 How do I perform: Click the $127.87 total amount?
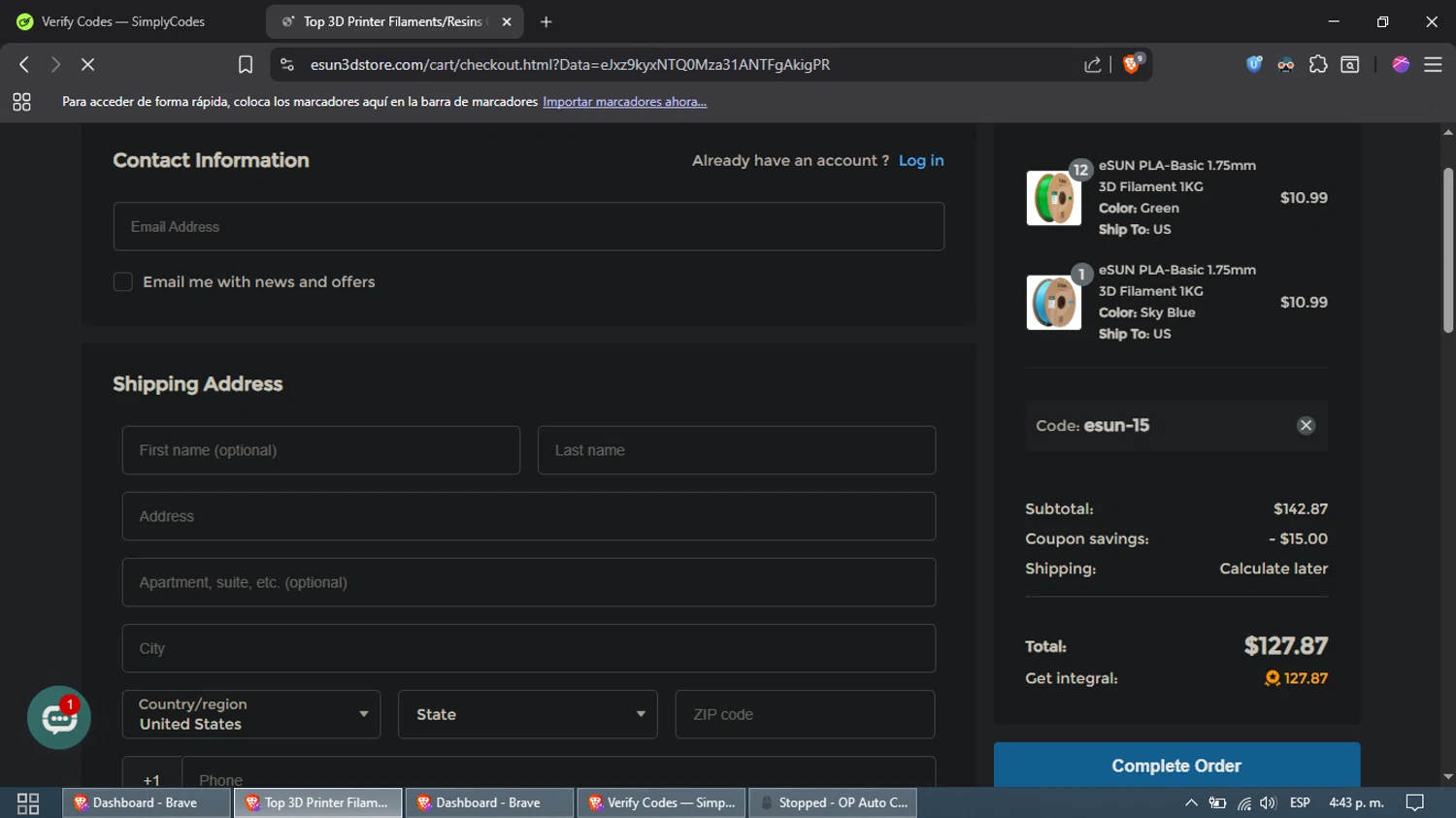point(1286,645)
